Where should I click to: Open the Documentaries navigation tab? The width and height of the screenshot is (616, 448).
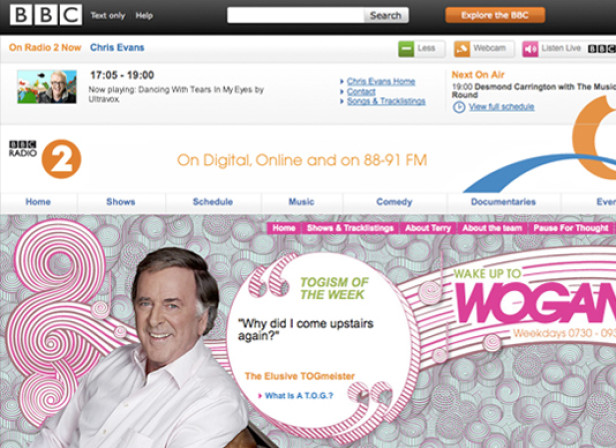[503, 202]
